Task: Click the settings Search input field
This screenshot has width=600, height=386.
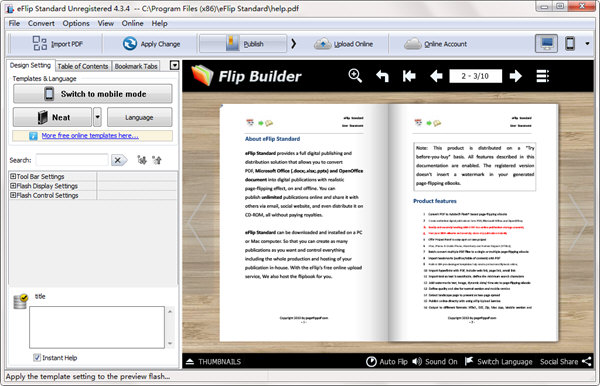Action: [72, 160]
